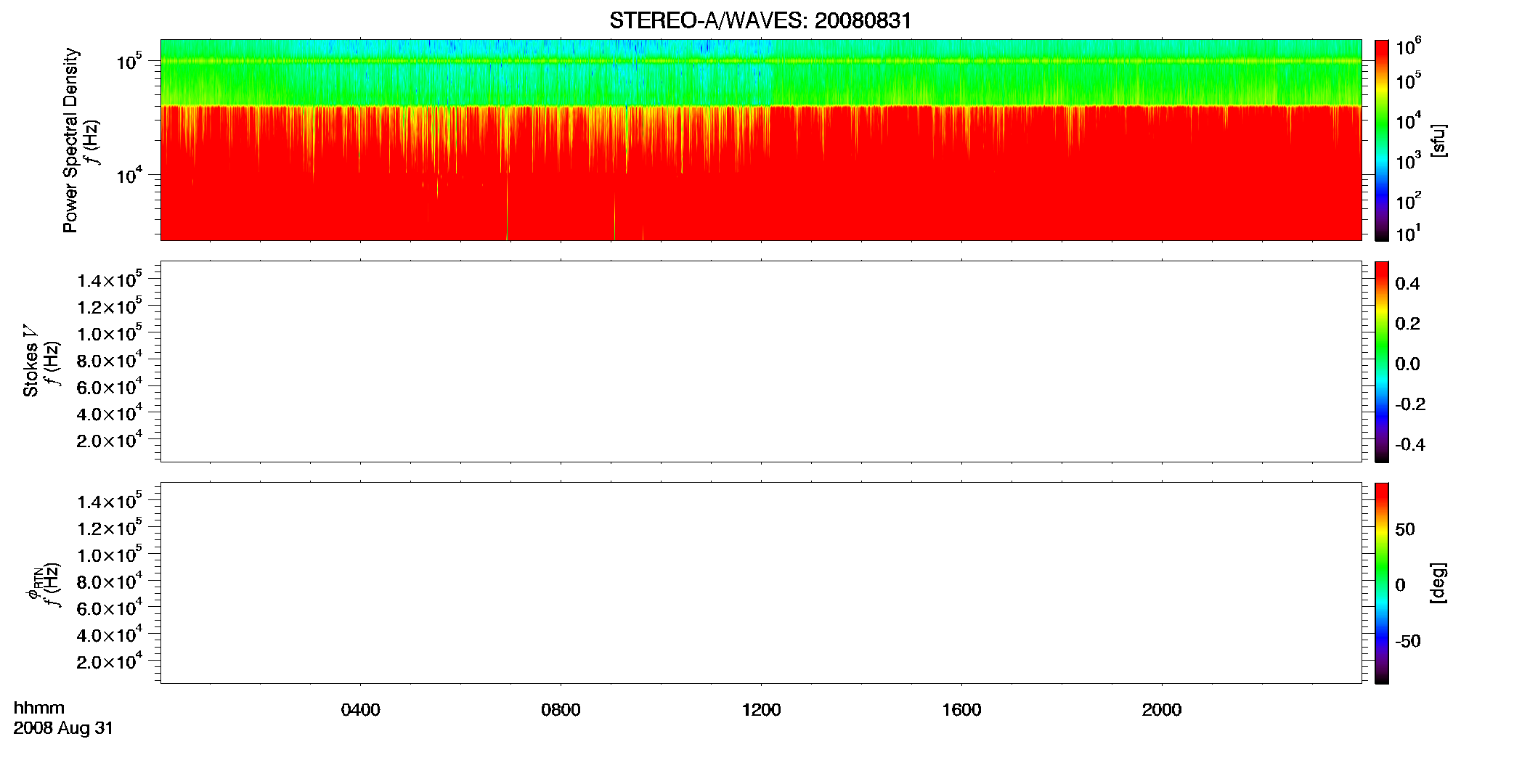Click the power spectral density colorbar

pos(1382,140)
